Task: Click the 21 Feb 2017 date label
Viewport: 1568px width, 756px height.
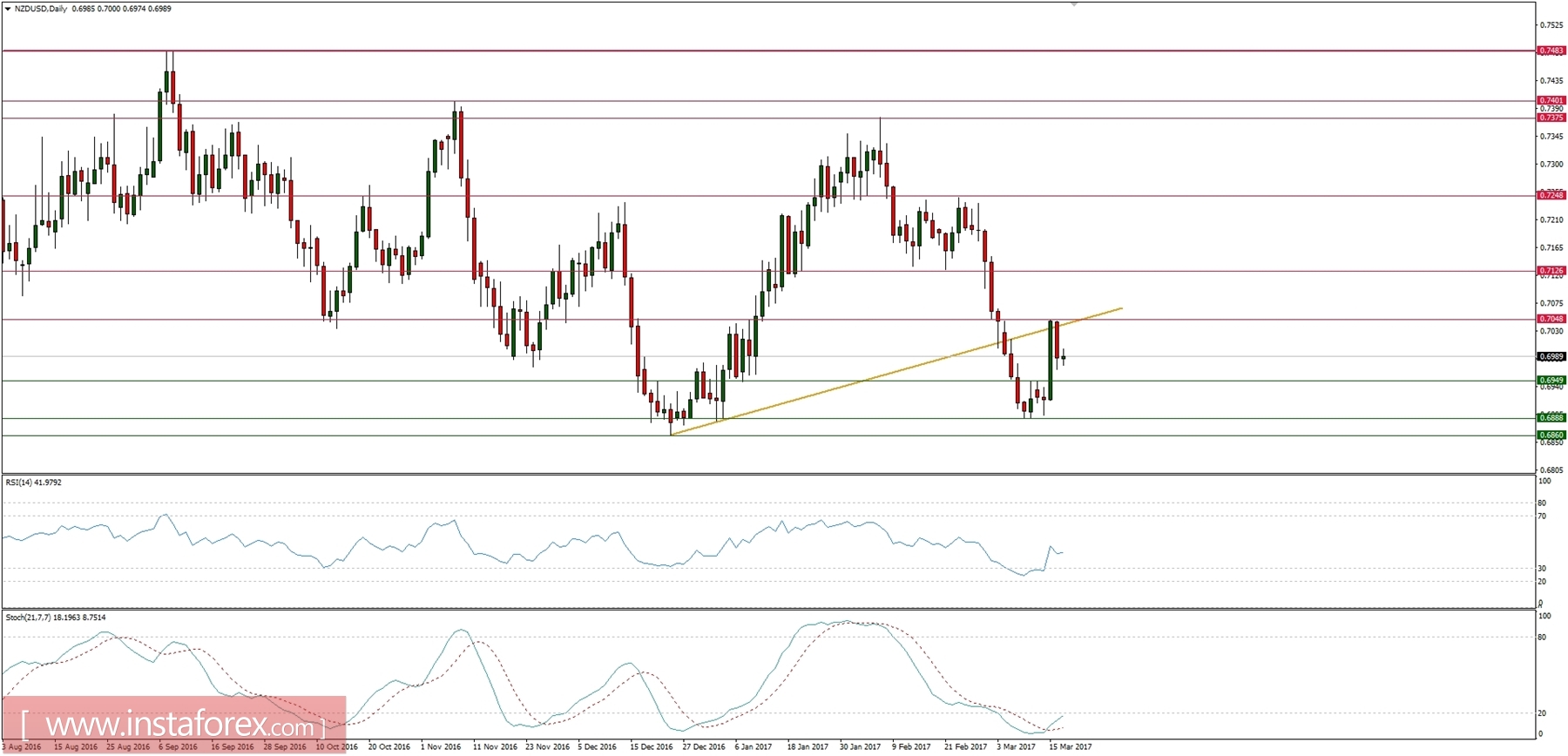Action: pyautogui.click(x=966, y=747)
